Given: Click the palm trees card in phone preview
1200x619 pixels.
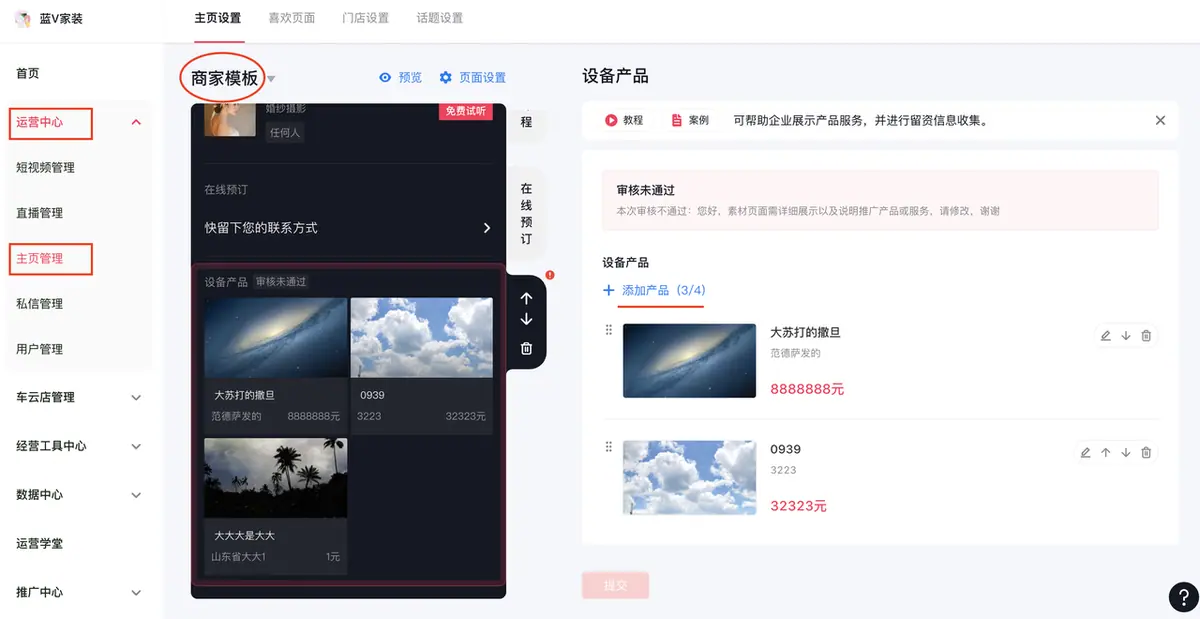Looking at the screenshot, I should [x=276, y=505].
